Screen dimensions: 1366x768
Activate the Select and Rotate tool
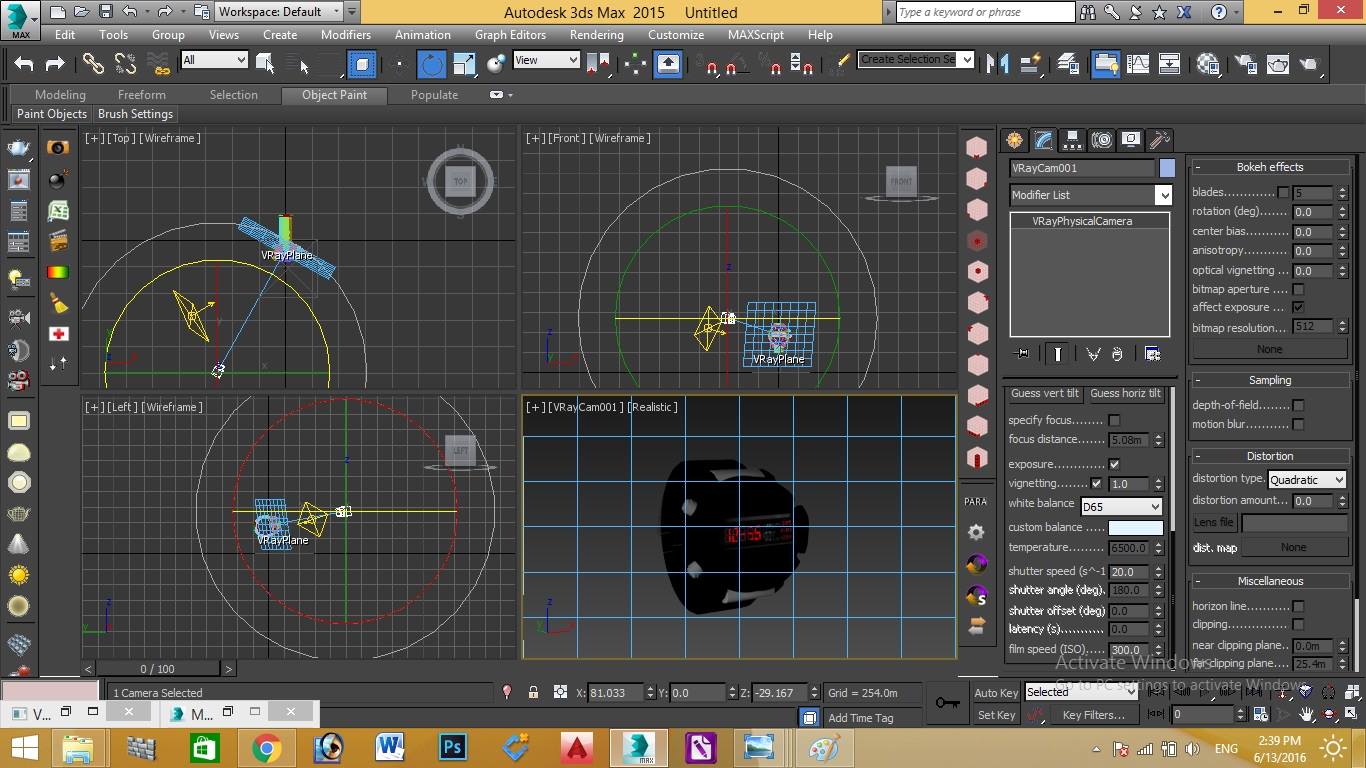point(432,64)
